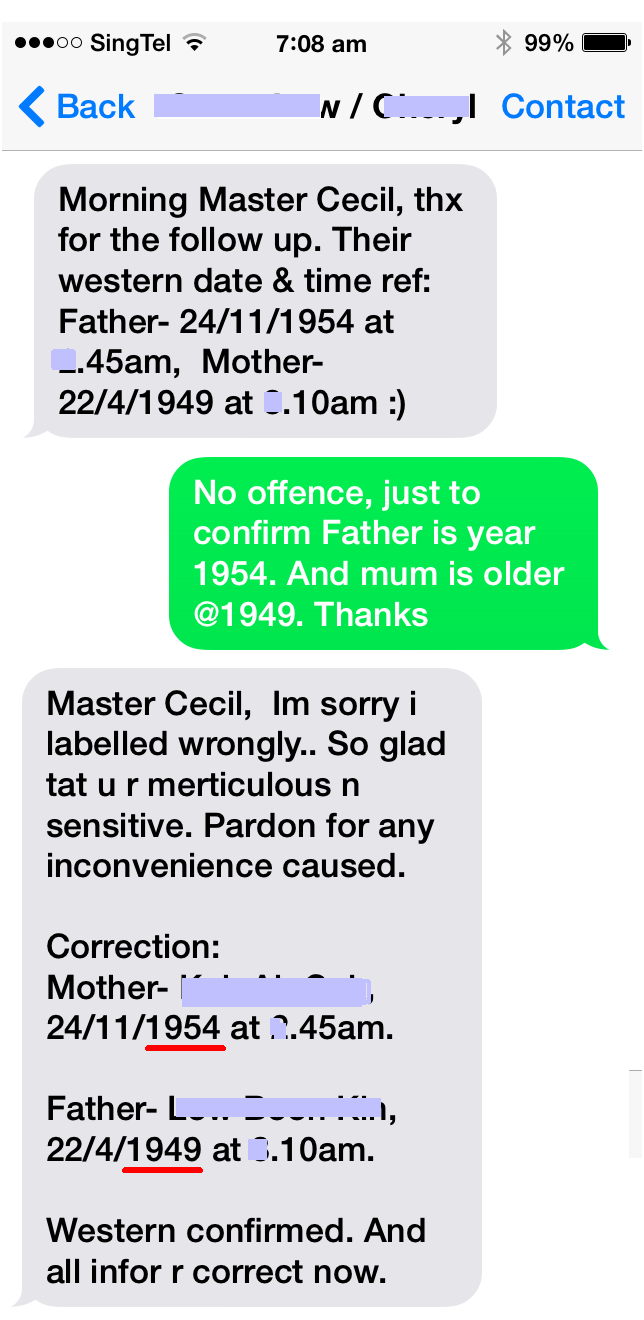
Task: Tap the "Pardon for any inconvenience caused" text
Action: tap(240, 846)
